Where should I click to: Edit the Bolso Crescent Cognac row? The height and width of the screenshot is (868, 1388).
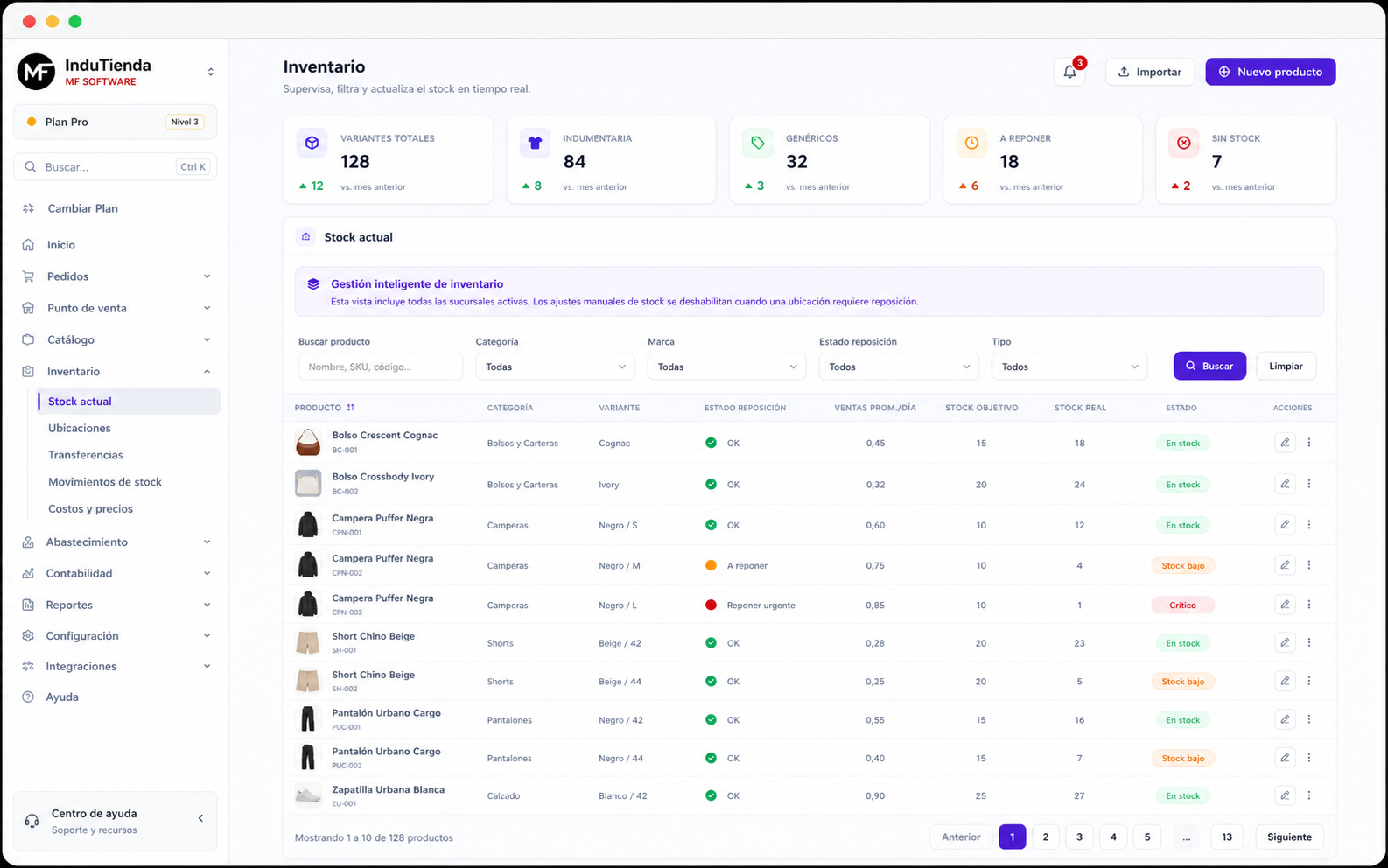[1285, 443]
